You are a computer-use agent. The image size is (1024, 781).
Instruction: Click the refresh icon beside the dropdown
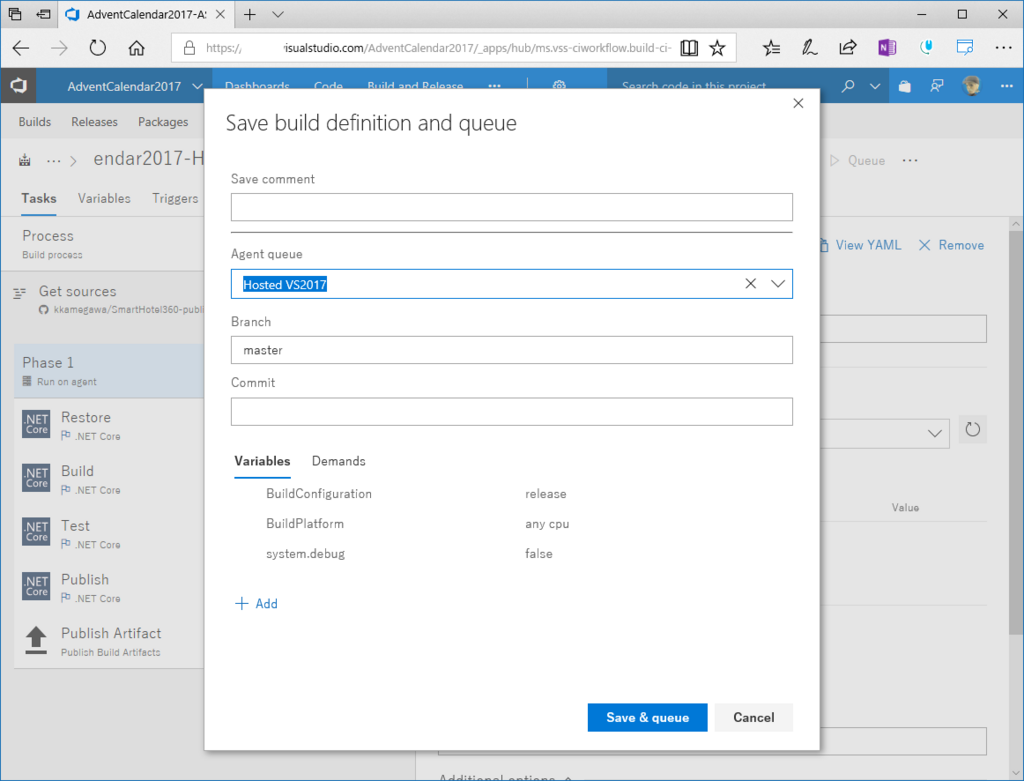click(972, 430)
